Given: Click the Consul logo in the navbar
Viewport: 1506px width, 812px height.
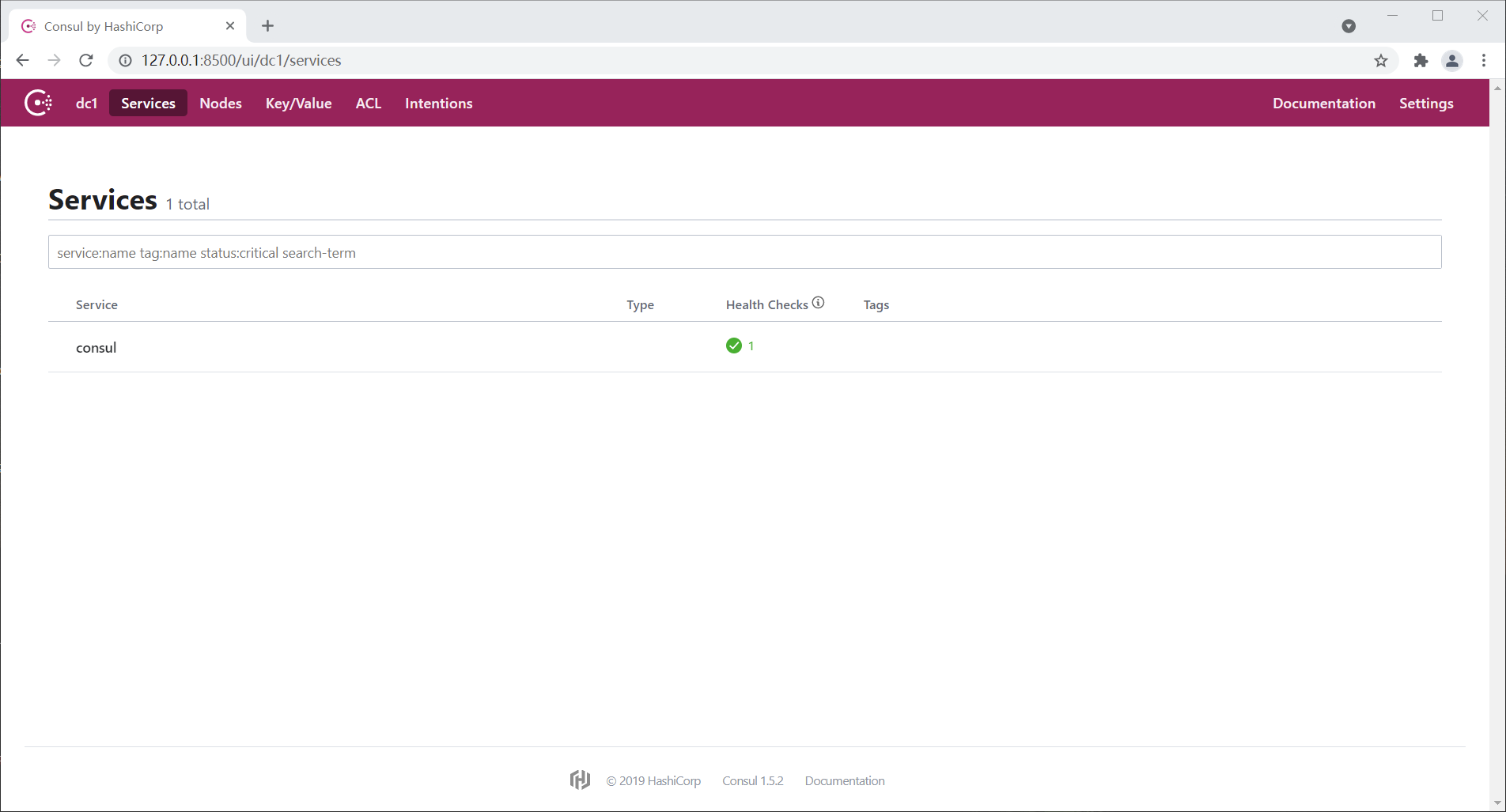Looking at the screenshot, I should (x=38, y=103).
